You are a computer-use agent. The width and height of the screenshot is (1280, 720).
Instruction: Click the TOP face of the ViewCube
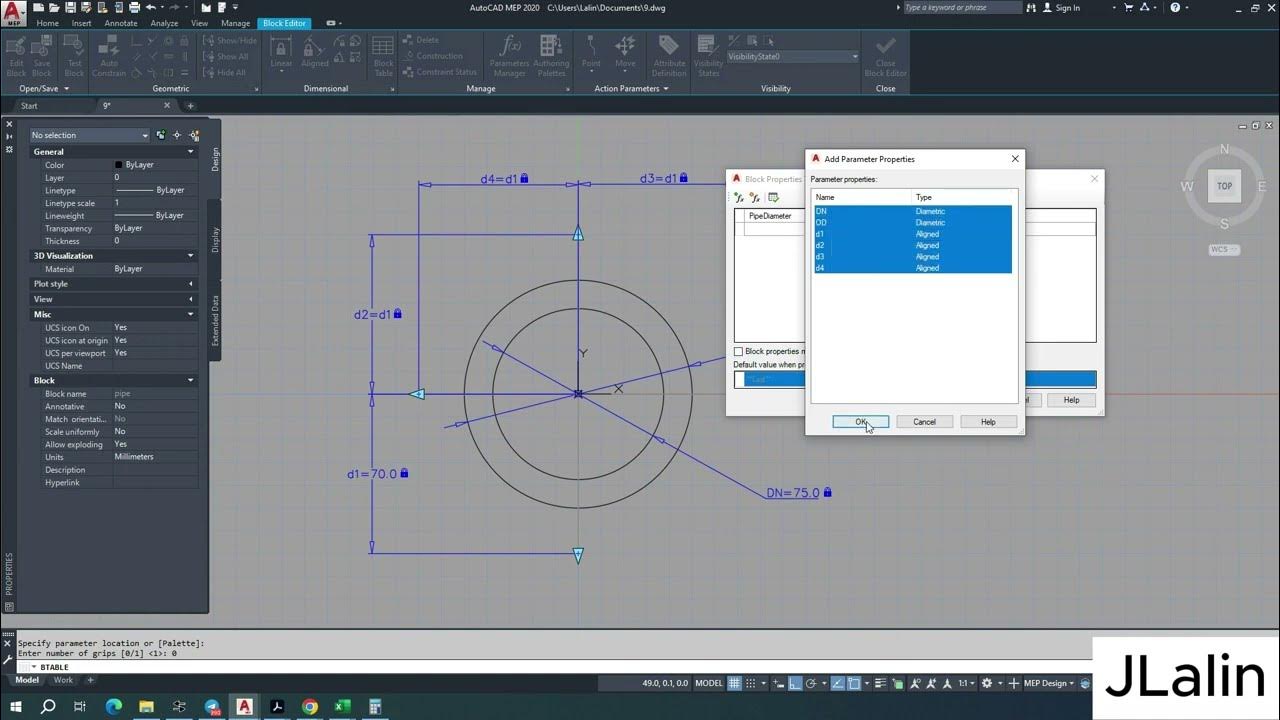1224,186
